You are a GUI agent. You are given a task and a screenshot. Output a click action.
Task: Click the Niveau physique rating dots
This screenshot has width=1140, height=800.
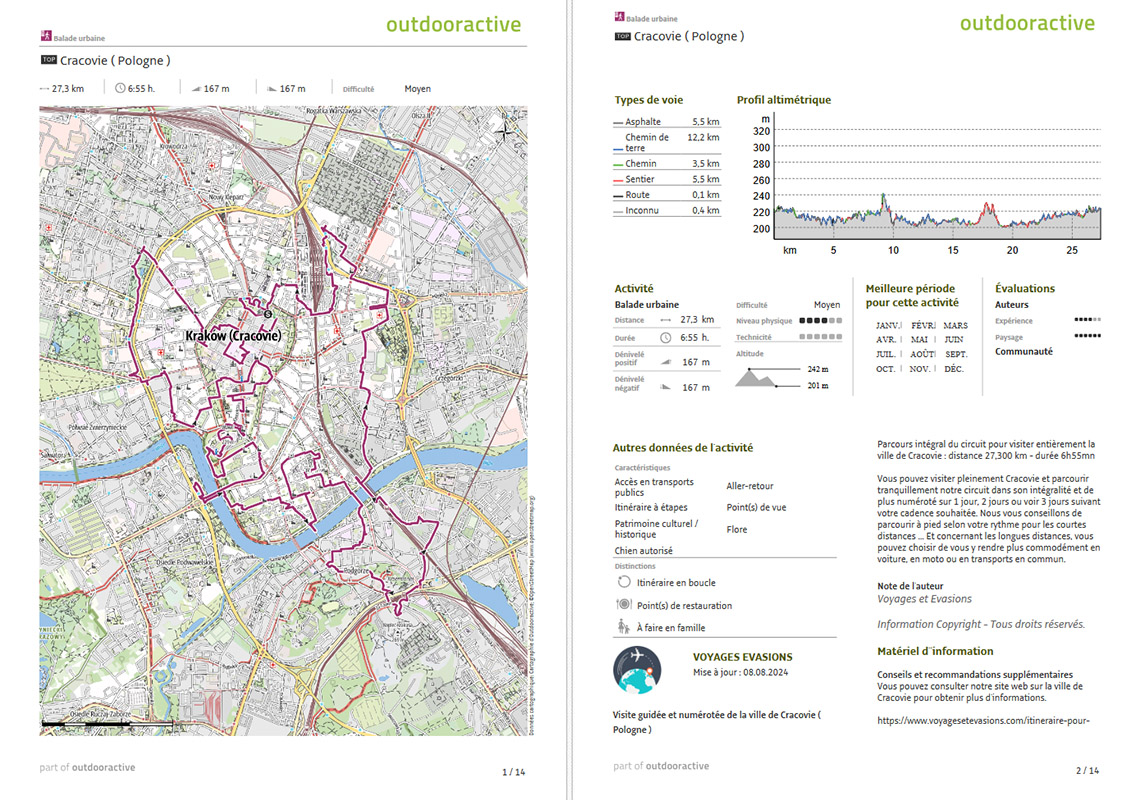[x=821, y=321]
